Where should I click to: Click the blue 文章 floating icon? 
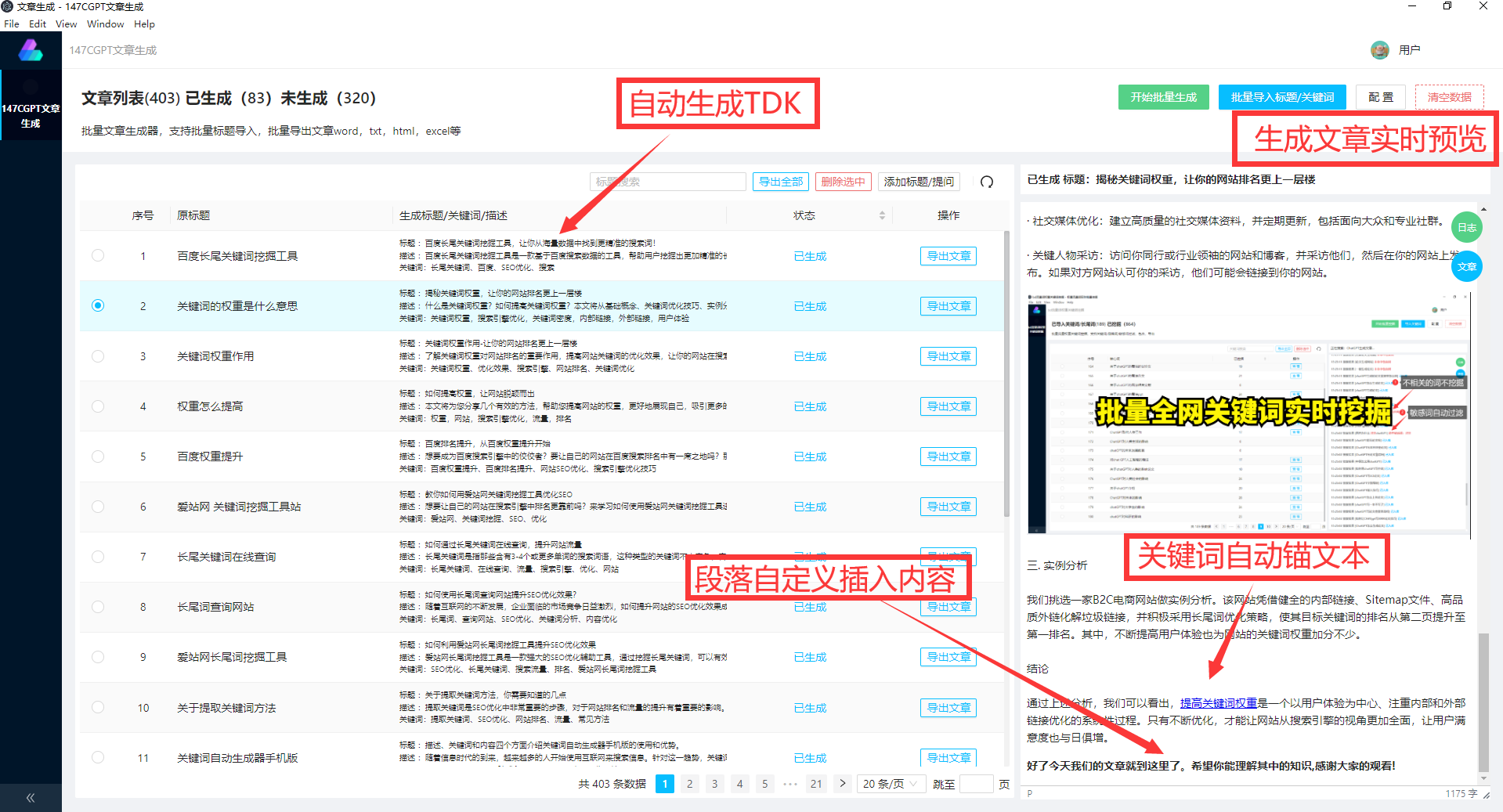[1466, 266]
